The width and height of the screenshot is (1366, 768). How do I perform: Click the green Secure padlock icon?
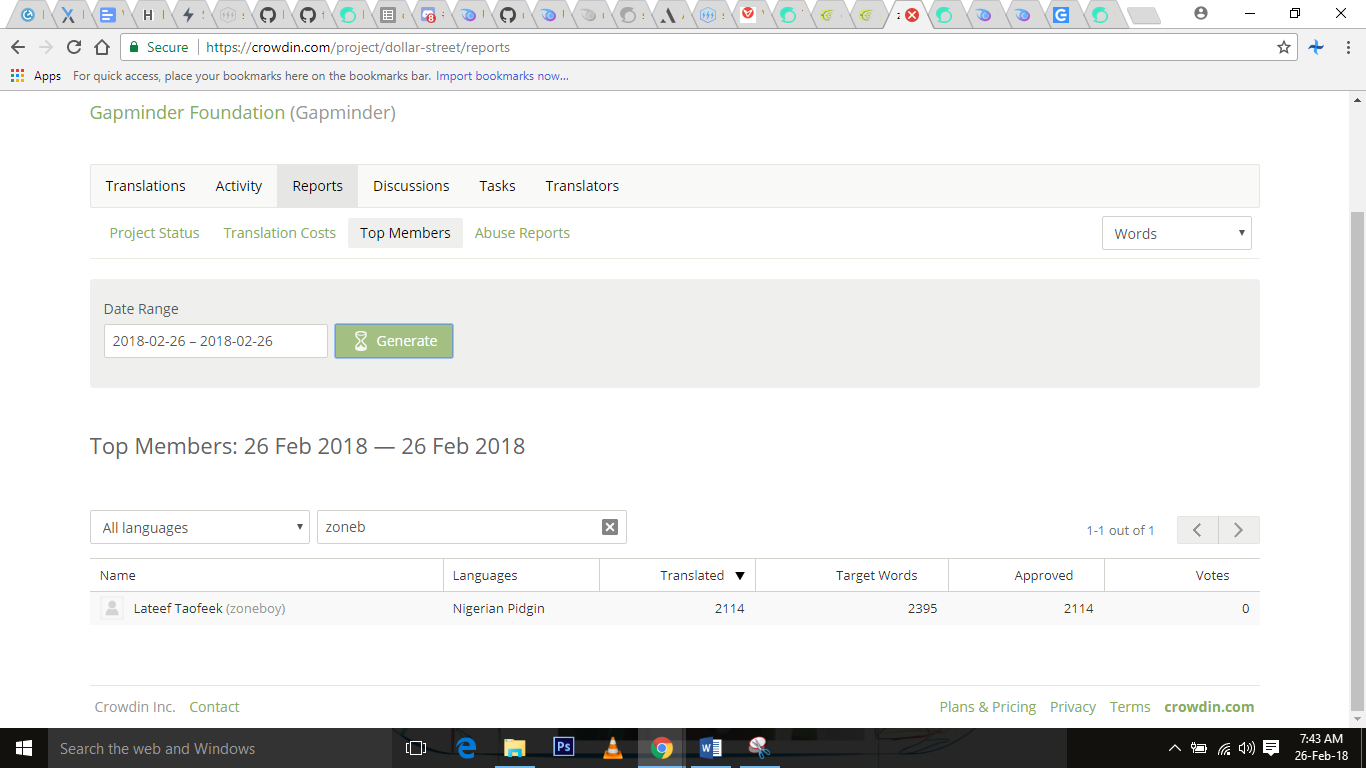[x=134, y=47]
